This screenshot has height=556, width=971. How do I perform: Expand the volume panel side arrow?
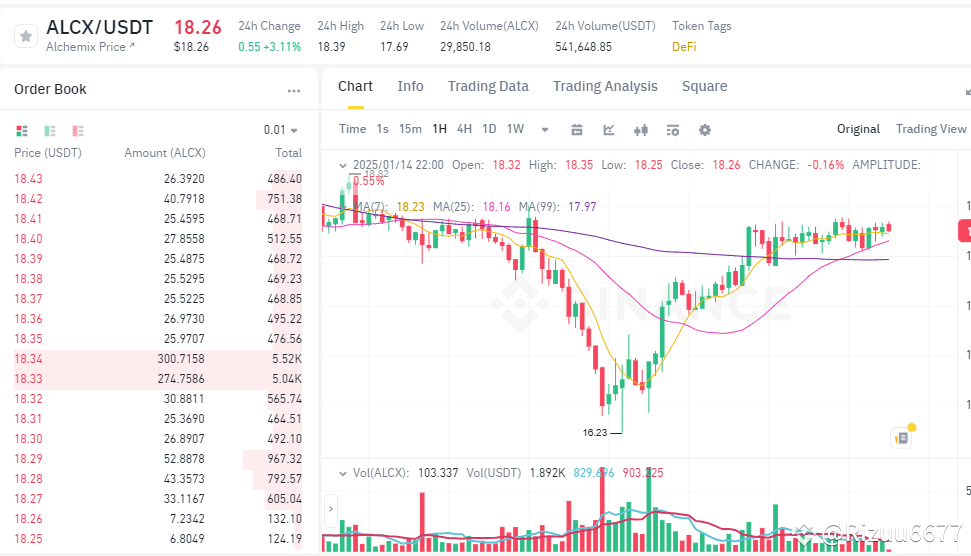pos(331,509)
